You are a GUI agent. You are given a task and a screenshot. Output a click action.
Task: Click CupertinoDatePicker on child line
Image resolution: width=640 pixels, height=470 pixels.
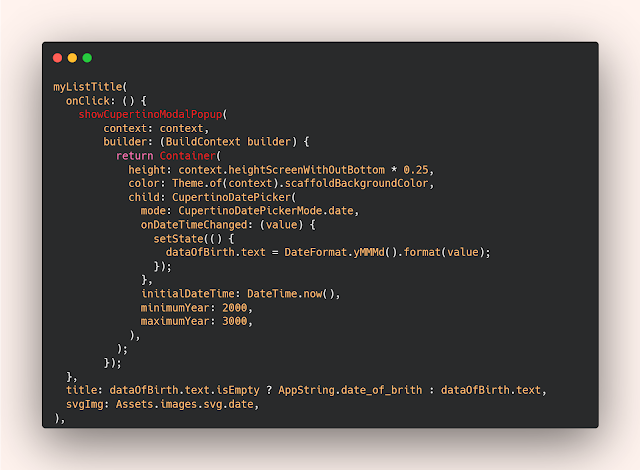[x=231, y=197]
